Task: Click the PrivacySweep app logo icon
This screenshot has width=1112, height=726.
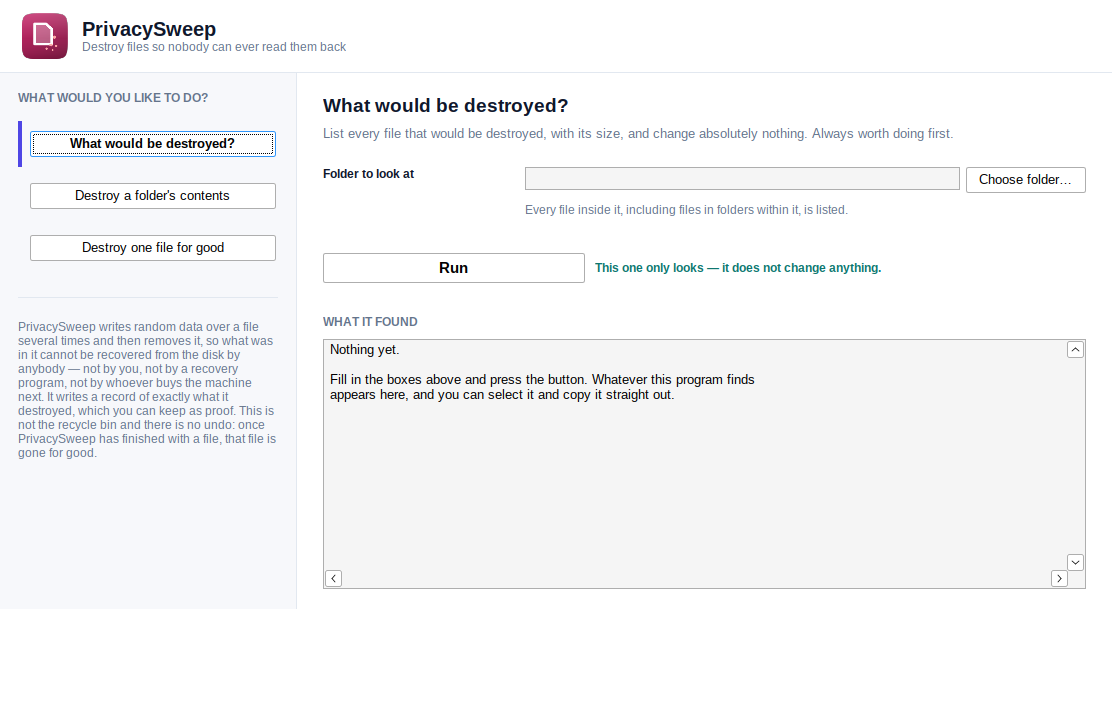Action: click(x=45, y=36)
